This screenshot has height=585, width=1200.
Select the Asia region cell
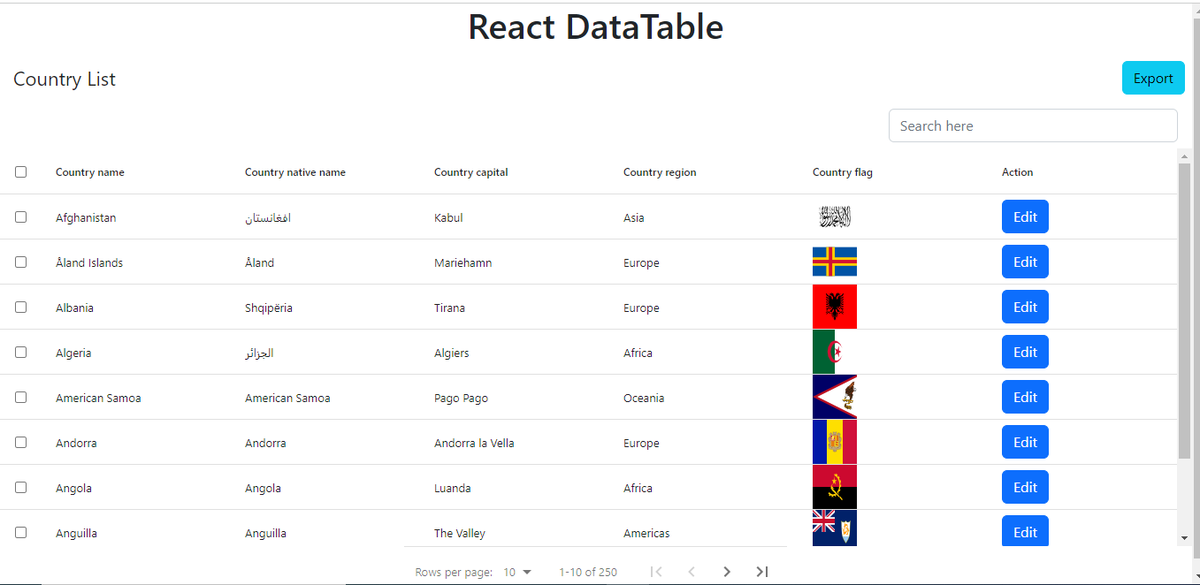(633, 218)
